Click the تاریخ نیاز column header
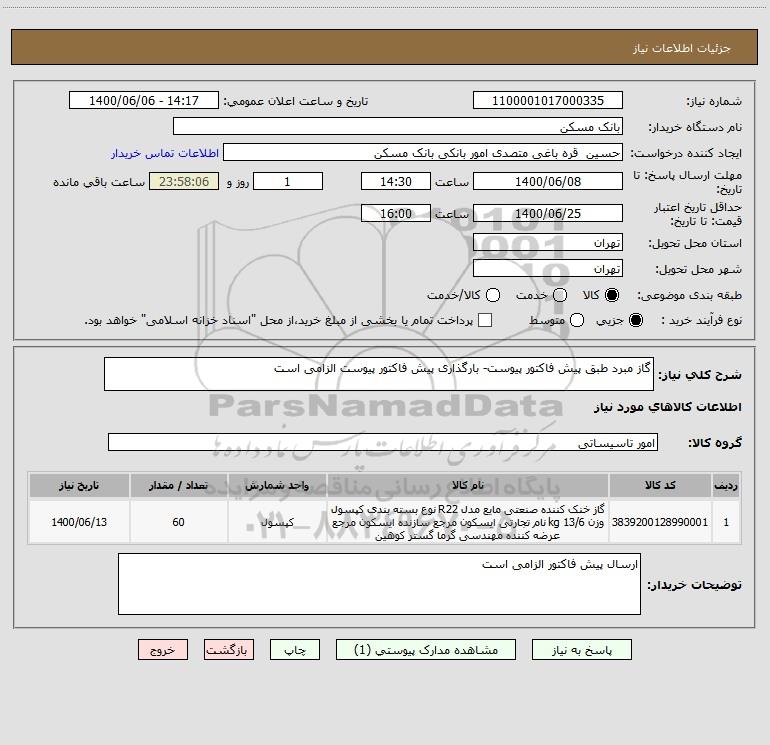This screenshot has height=745, width=770. coord(79,485)
